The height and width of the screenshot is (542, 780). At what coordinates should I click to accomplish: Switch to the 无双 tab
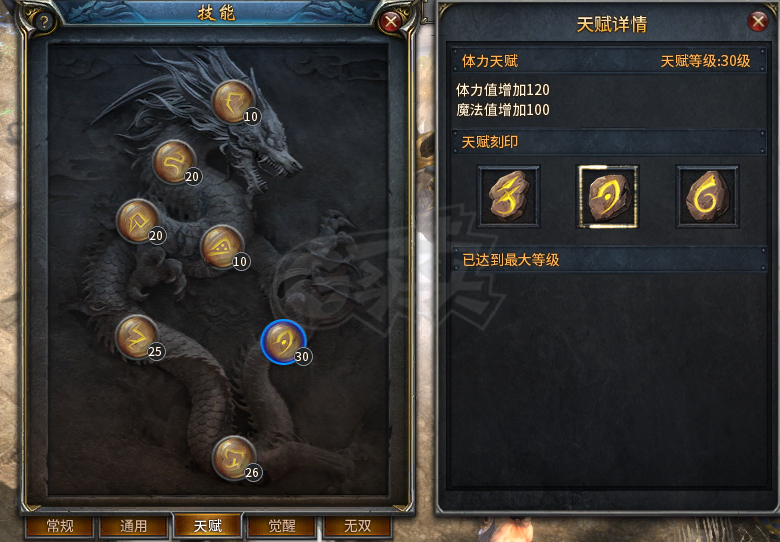click(x=357, y=526)
